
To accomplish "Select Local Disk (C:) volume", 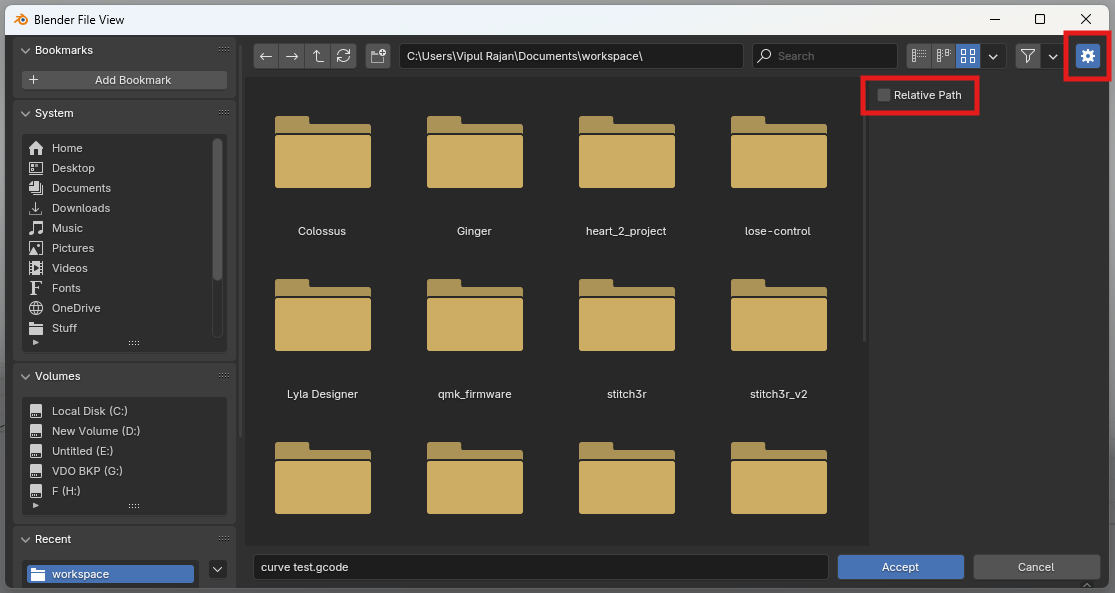I will (x=89, y=411).
